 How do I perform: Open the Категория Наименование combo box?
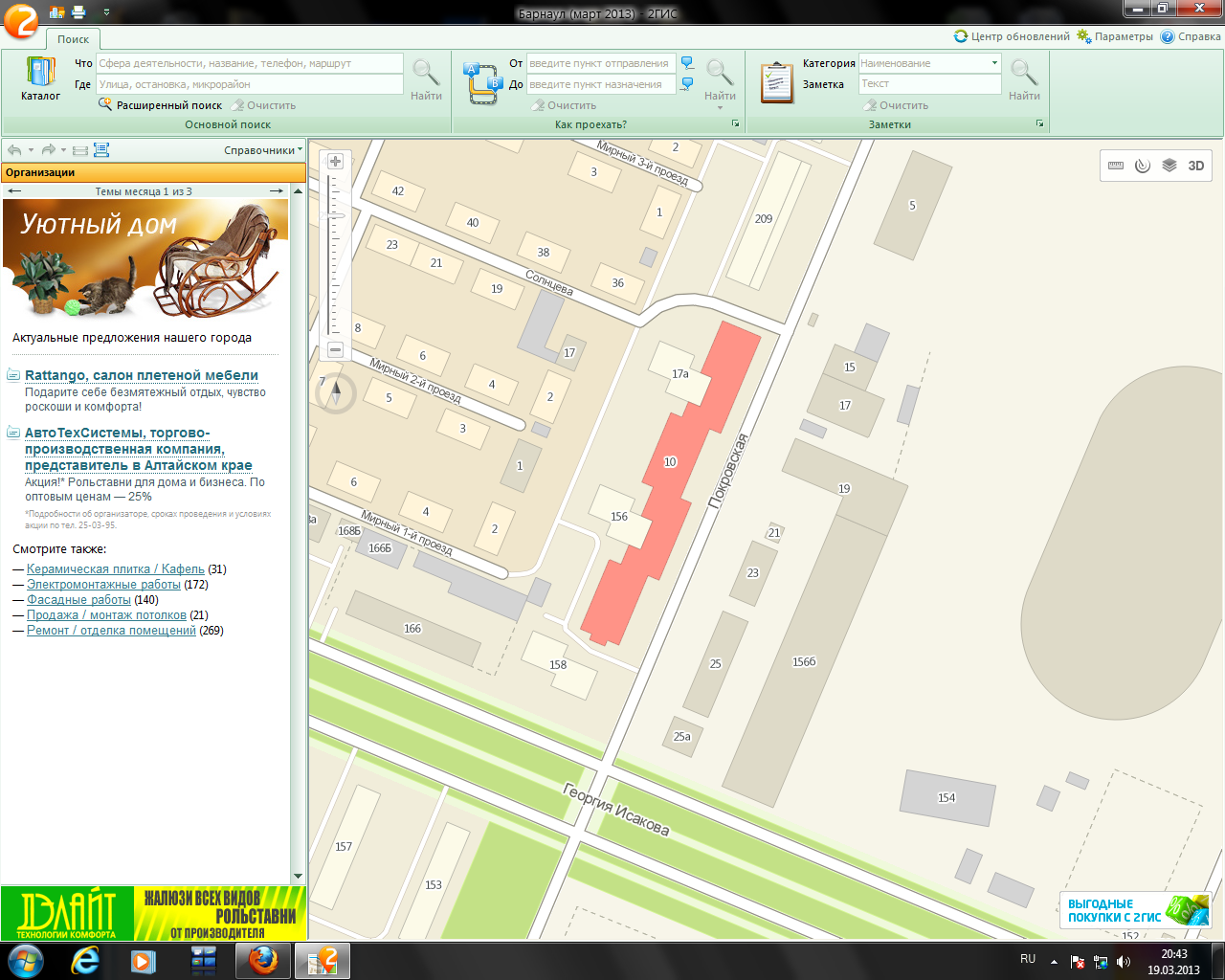[929, 63]
